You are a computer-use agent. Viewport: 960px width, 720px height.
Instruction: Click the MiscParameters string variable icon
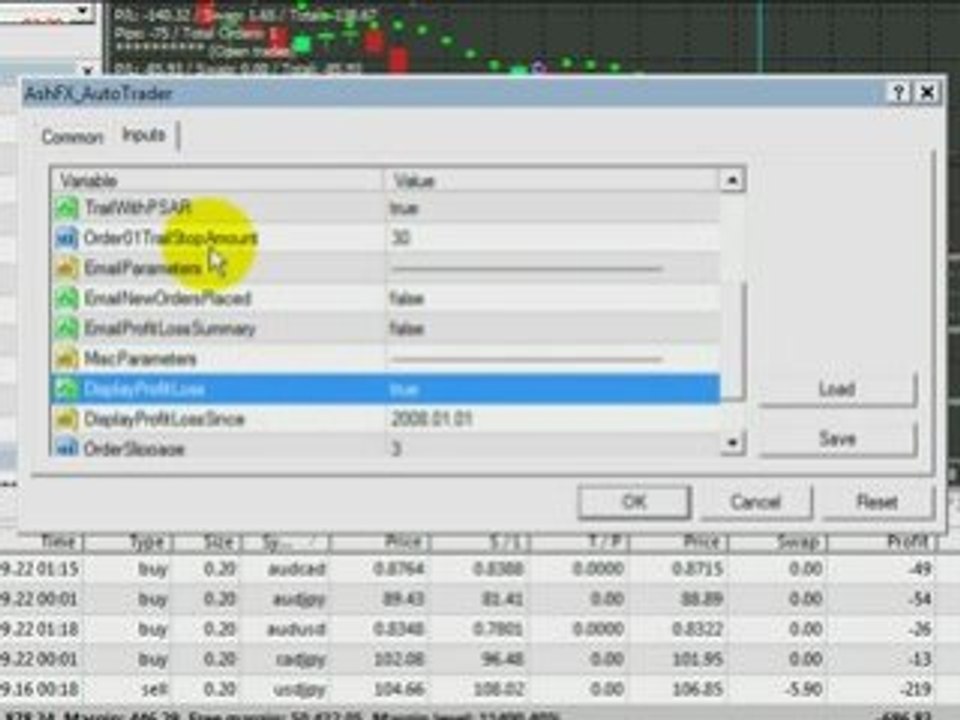[67, 358]
